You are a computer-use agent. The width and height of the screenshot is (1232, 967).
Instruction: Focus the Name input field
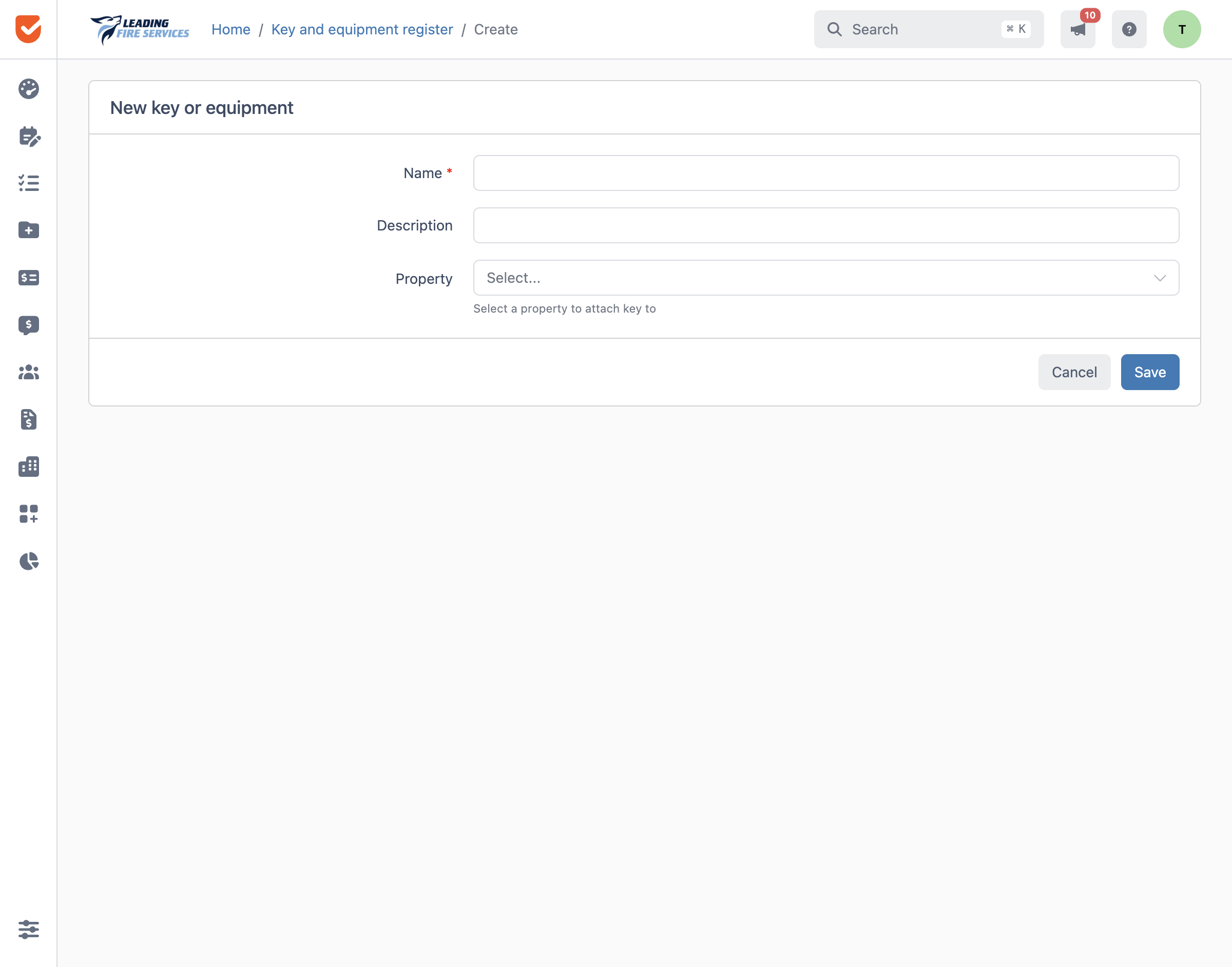826,173
